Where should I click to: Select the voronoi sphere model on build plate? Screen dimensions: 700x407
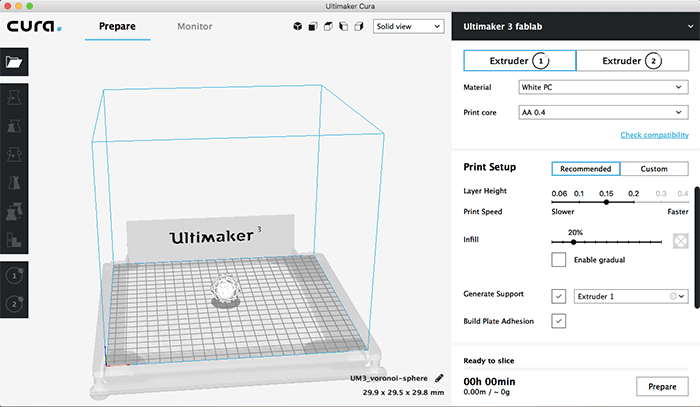(226, 291)
